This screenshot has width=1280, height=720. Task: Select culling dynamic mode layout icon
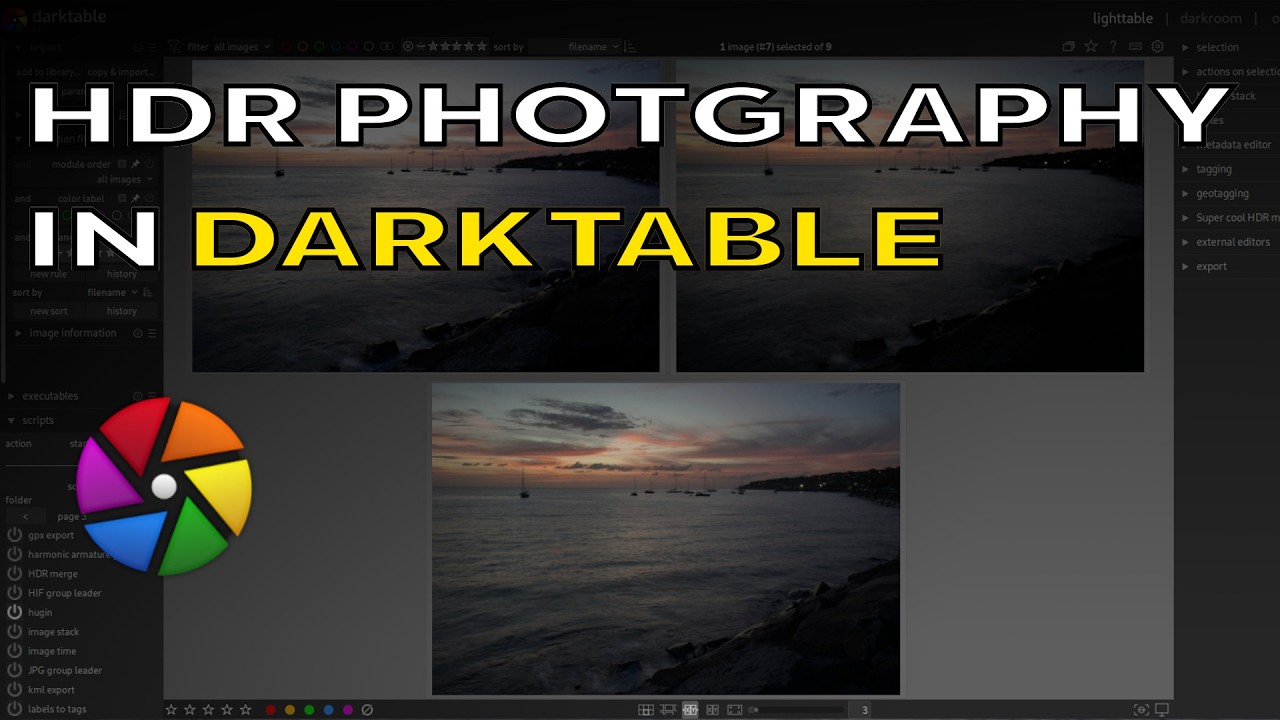coord(712,710)
